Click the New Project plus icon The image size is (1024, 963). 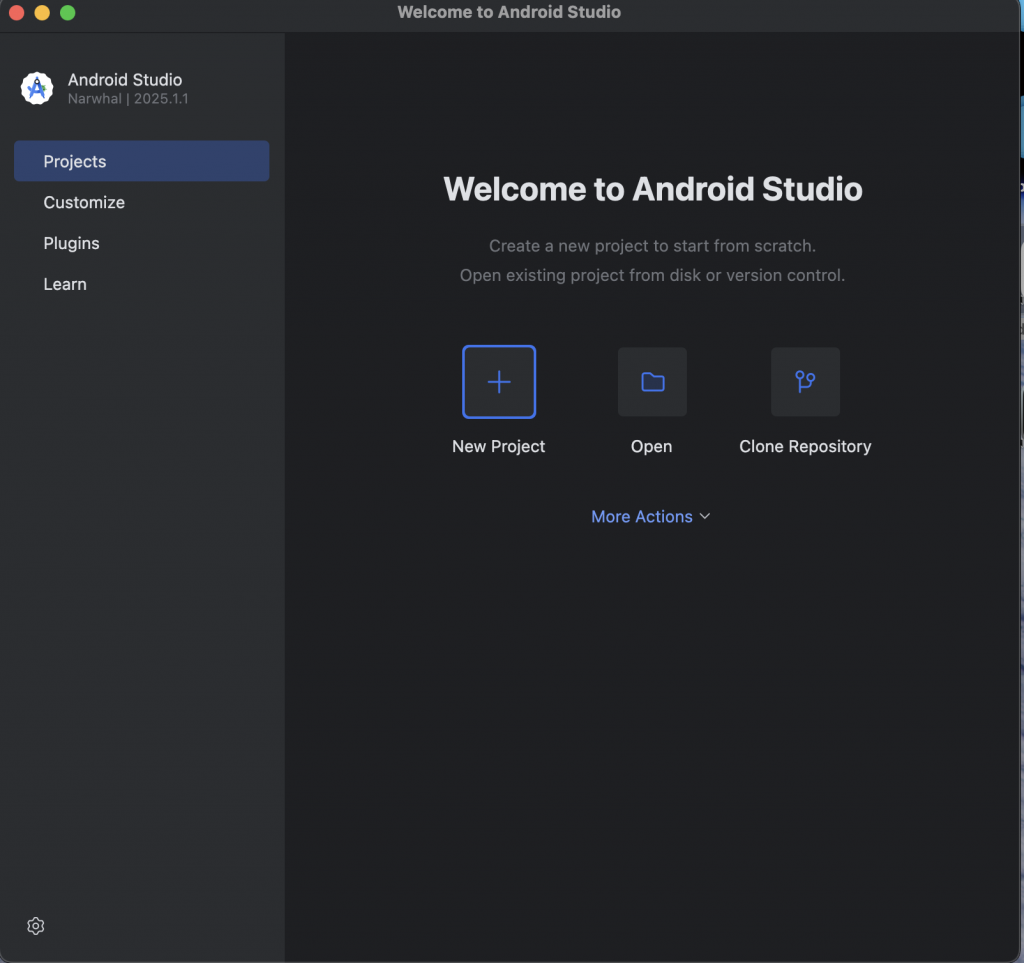(499, 382)
